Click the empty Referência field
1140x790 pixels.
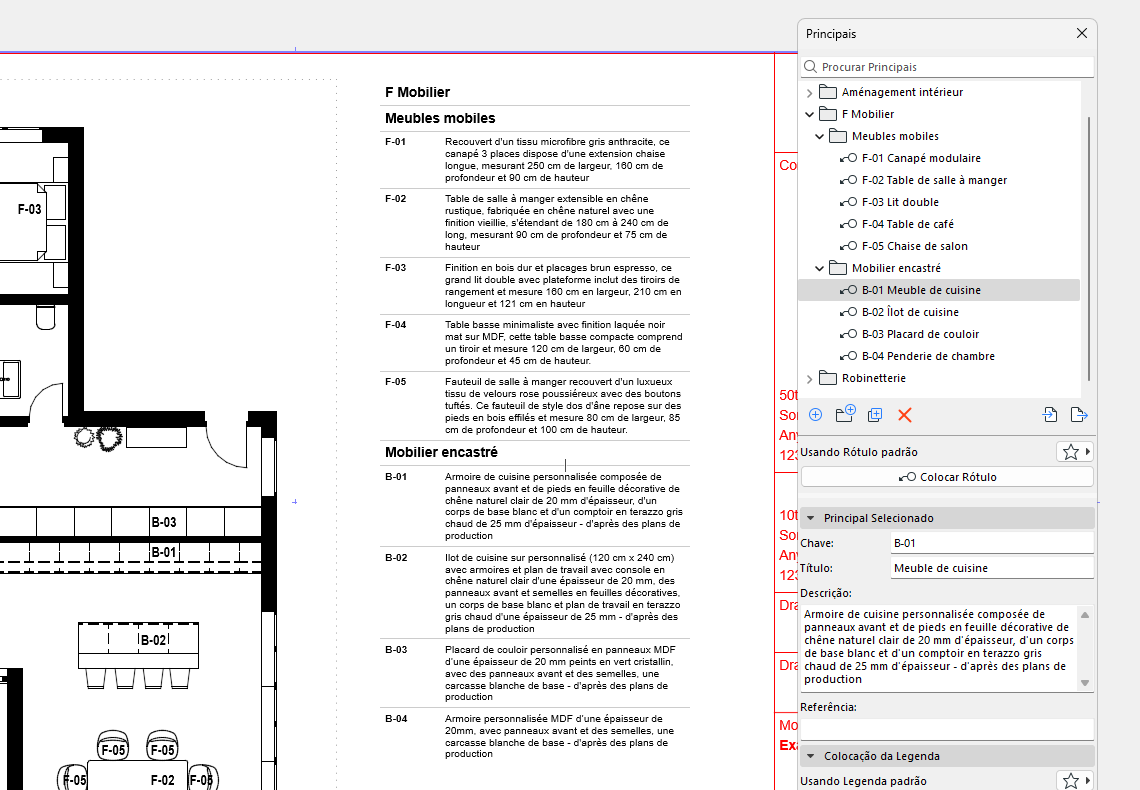click(947, 730)
